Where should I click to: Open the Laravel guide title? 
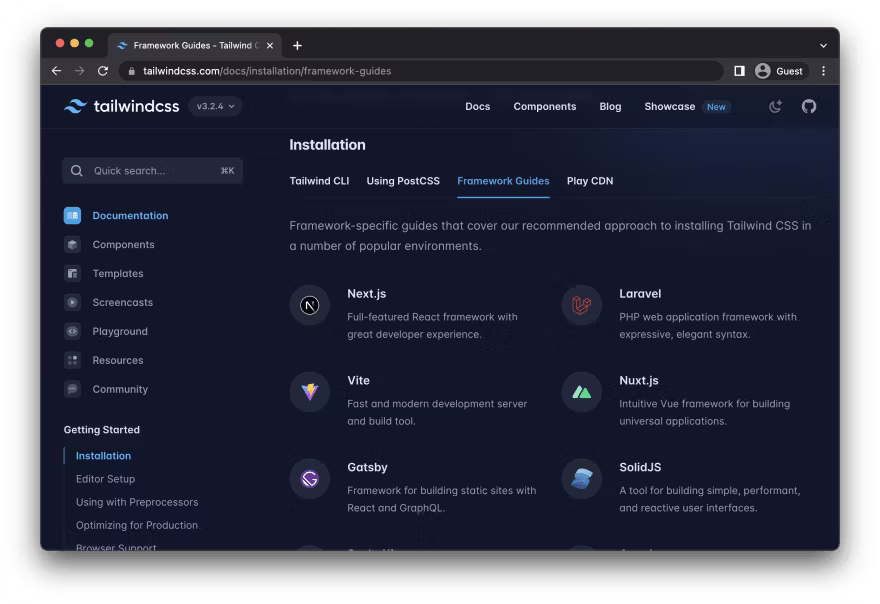click(x=640, y=294)
